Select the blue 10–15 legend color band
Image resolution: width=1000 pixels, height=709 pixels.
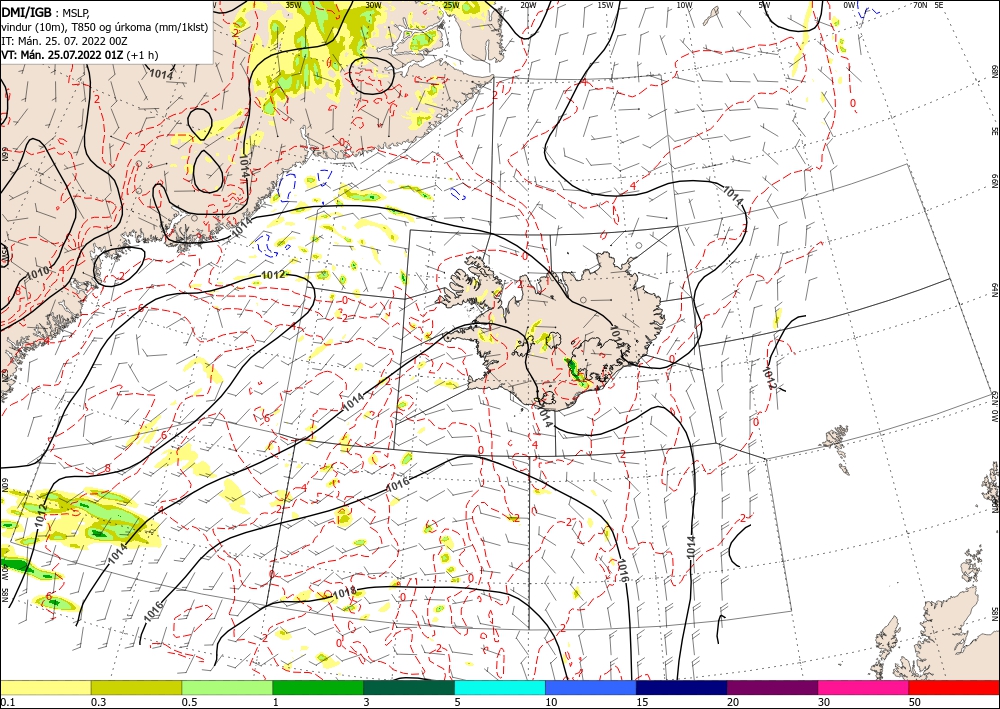[x=591, y=688]
